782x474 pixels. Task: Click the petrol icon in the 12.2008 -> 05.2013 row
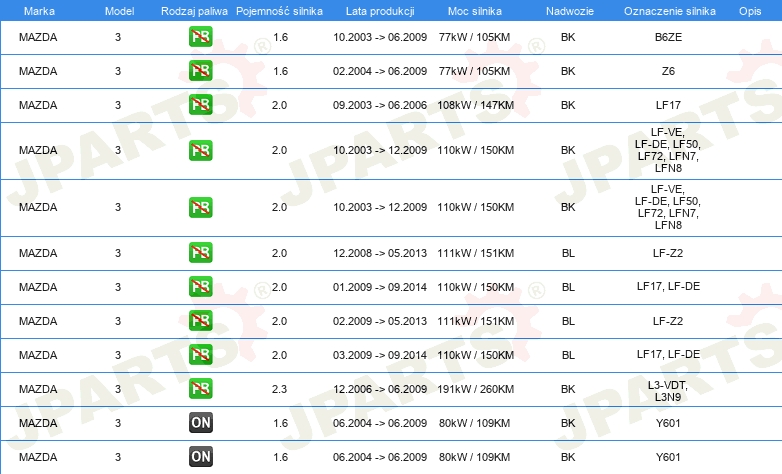coord(200,253)
